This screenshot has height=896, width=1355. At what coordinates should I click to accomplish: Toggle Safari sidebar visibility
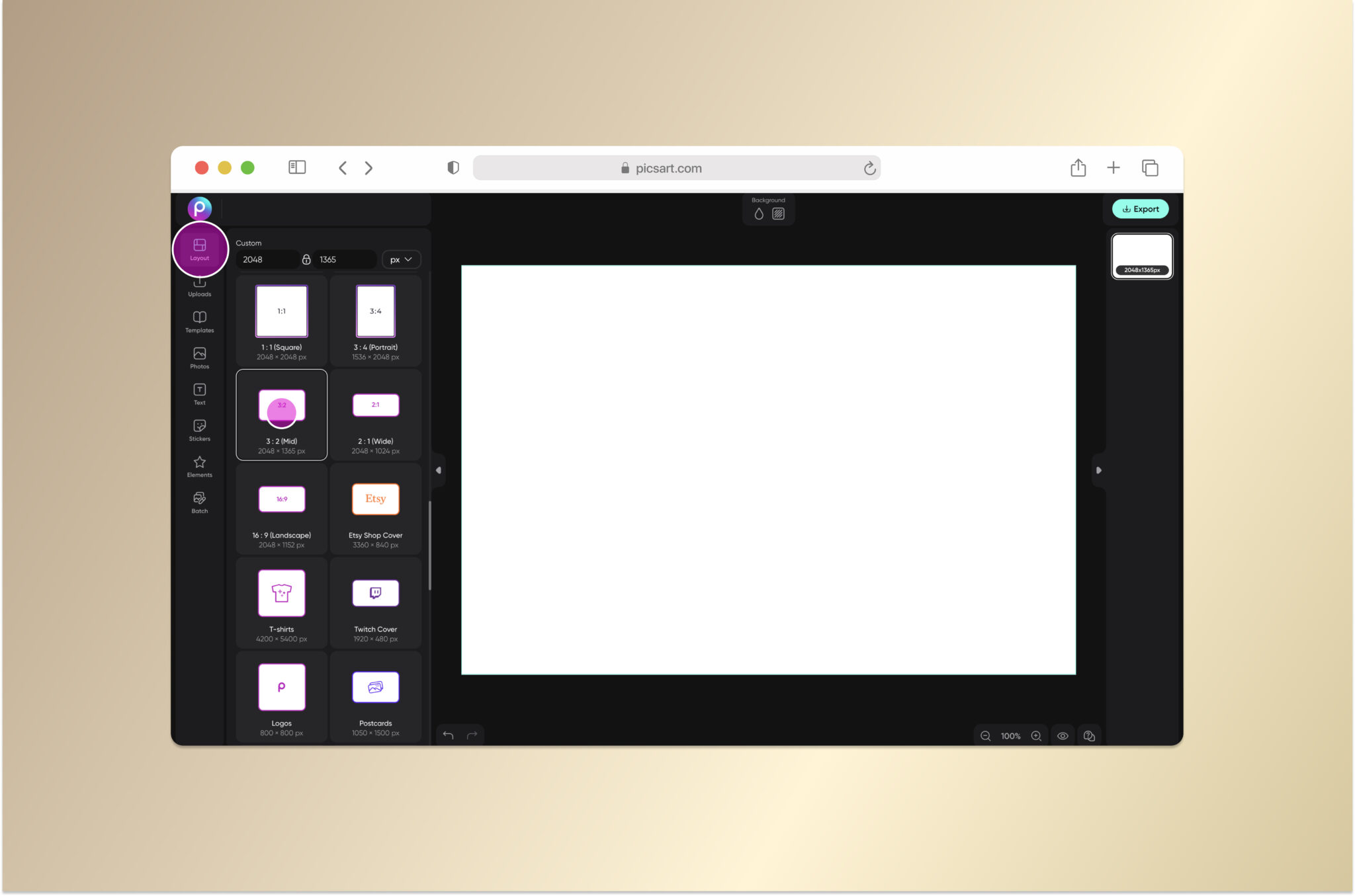(297, 167)
